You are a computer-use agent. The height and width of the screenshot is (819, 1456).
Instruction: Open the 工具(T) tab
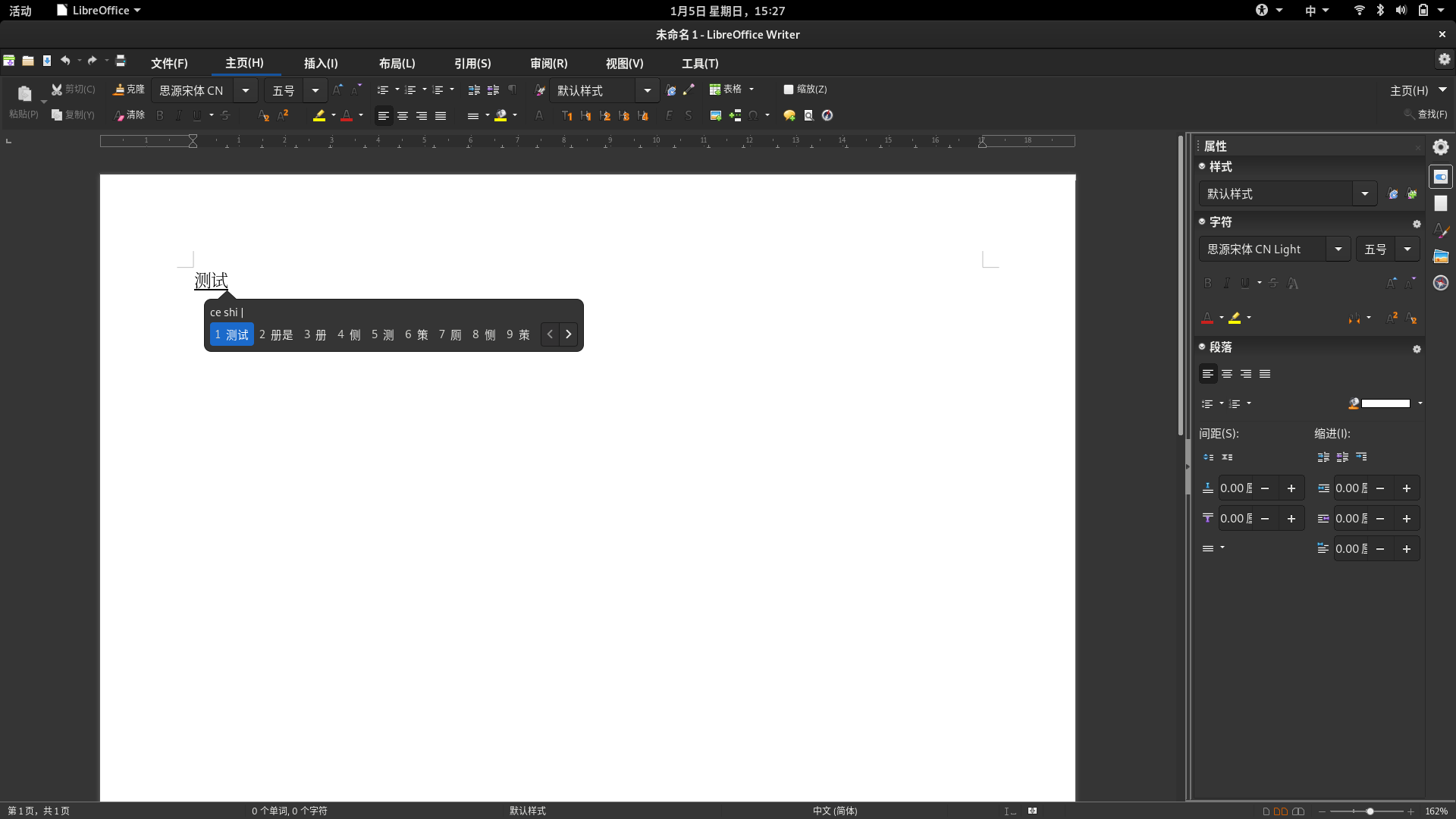(699, 64)
